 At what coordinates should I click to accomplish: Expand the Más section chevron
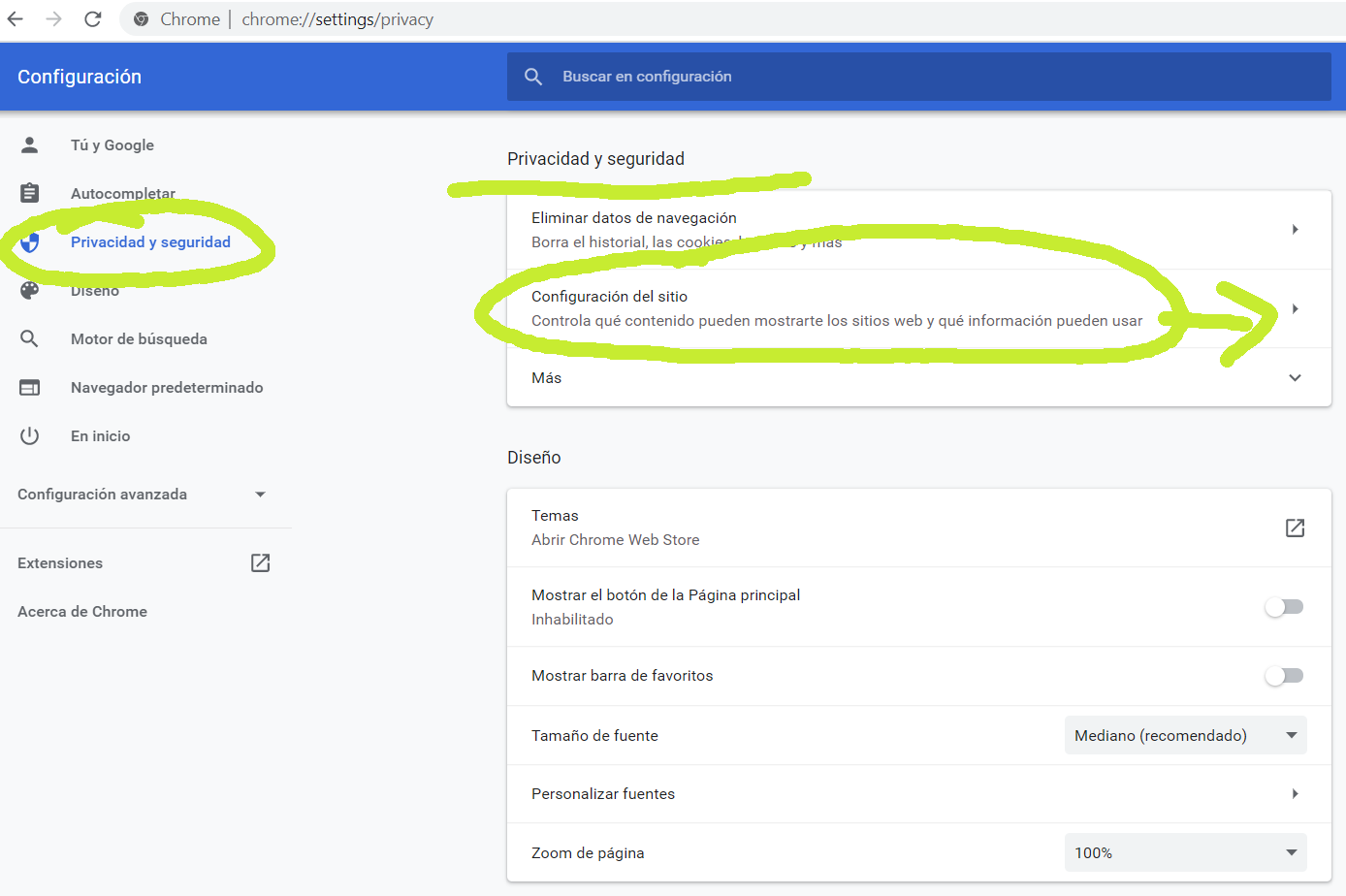tap(1295, 378)
